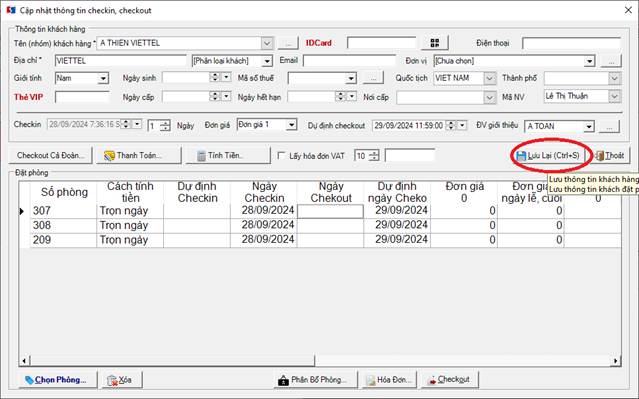This screenshot has height=399, width=639.
Task: Enable Lấy hóa đơn VAT checkbox
Action: coord(281,155)
